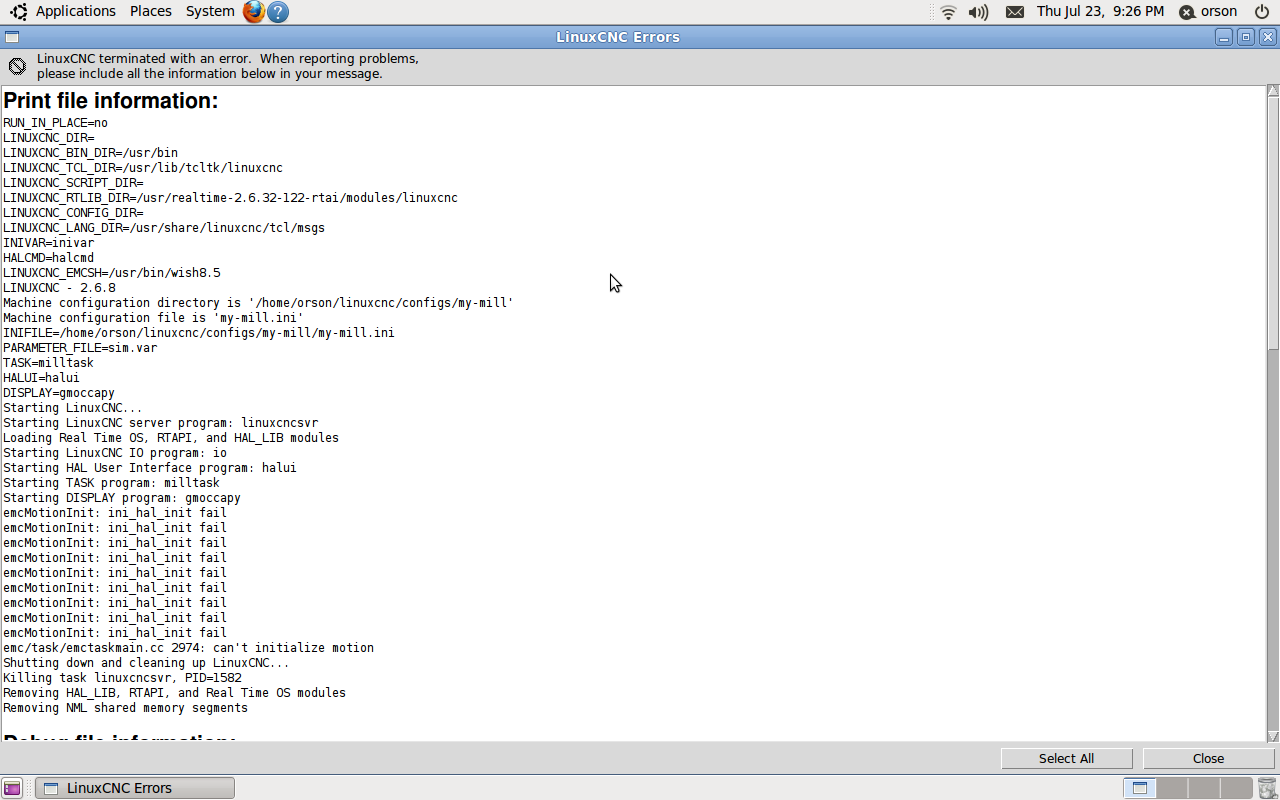Click the line 'RUN_IN_PLACE=no'
The width and height of the screenshot is (1280, 800).
tap(55, 123)
